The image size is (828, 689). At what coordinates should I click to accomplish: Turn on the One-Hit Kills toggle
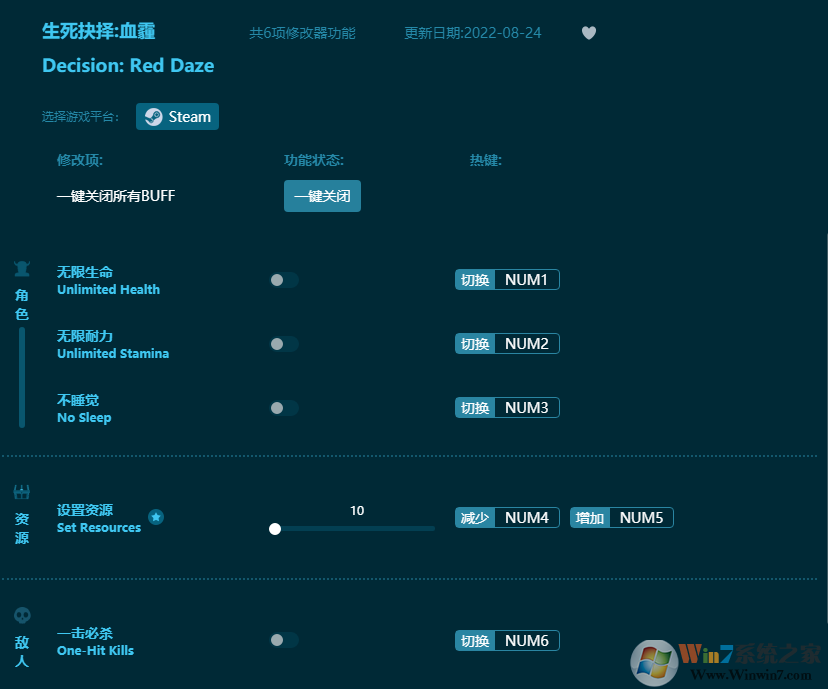pyautogui.click(x=283, y=641)
